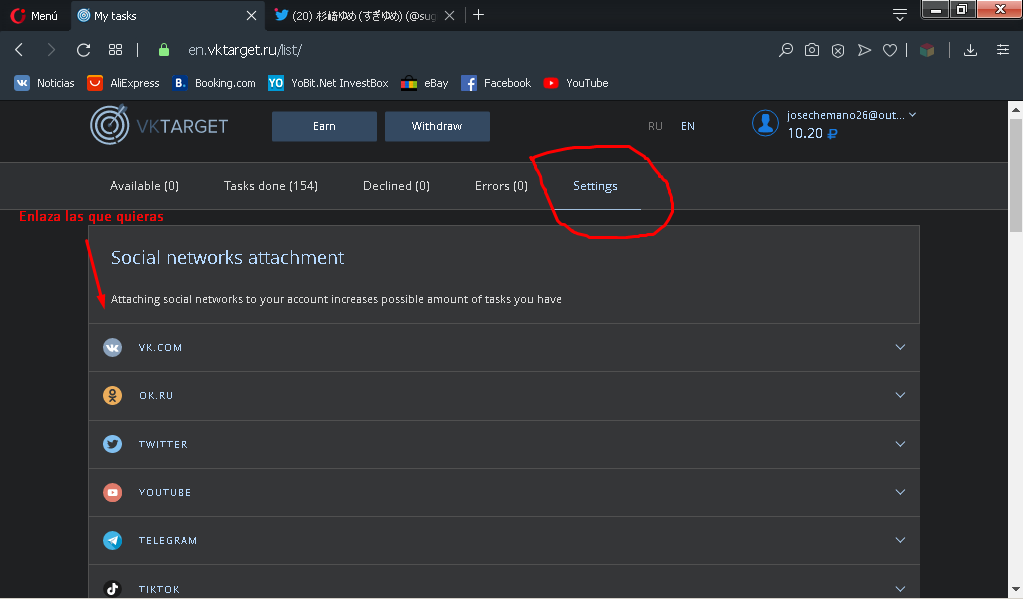Viewport: 1023px width, 599px height.
Task: Click the YouTube network icon
Action: tap(112, 492)
